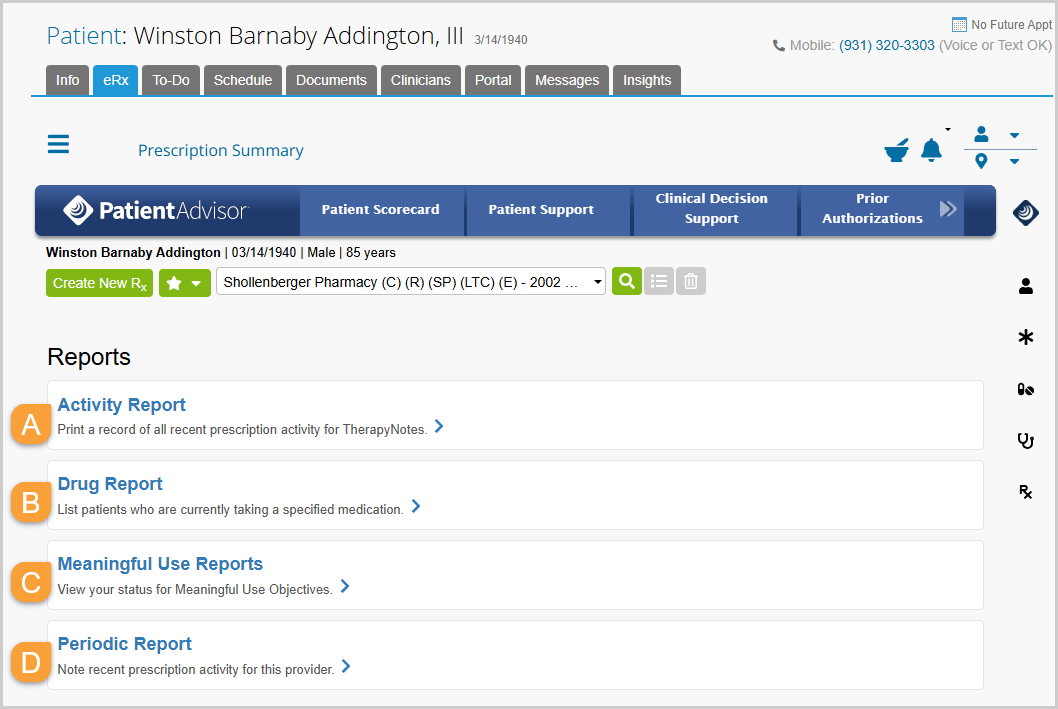Click the mobile phone handset icon

pyautogui.click(x=779, y=46)
